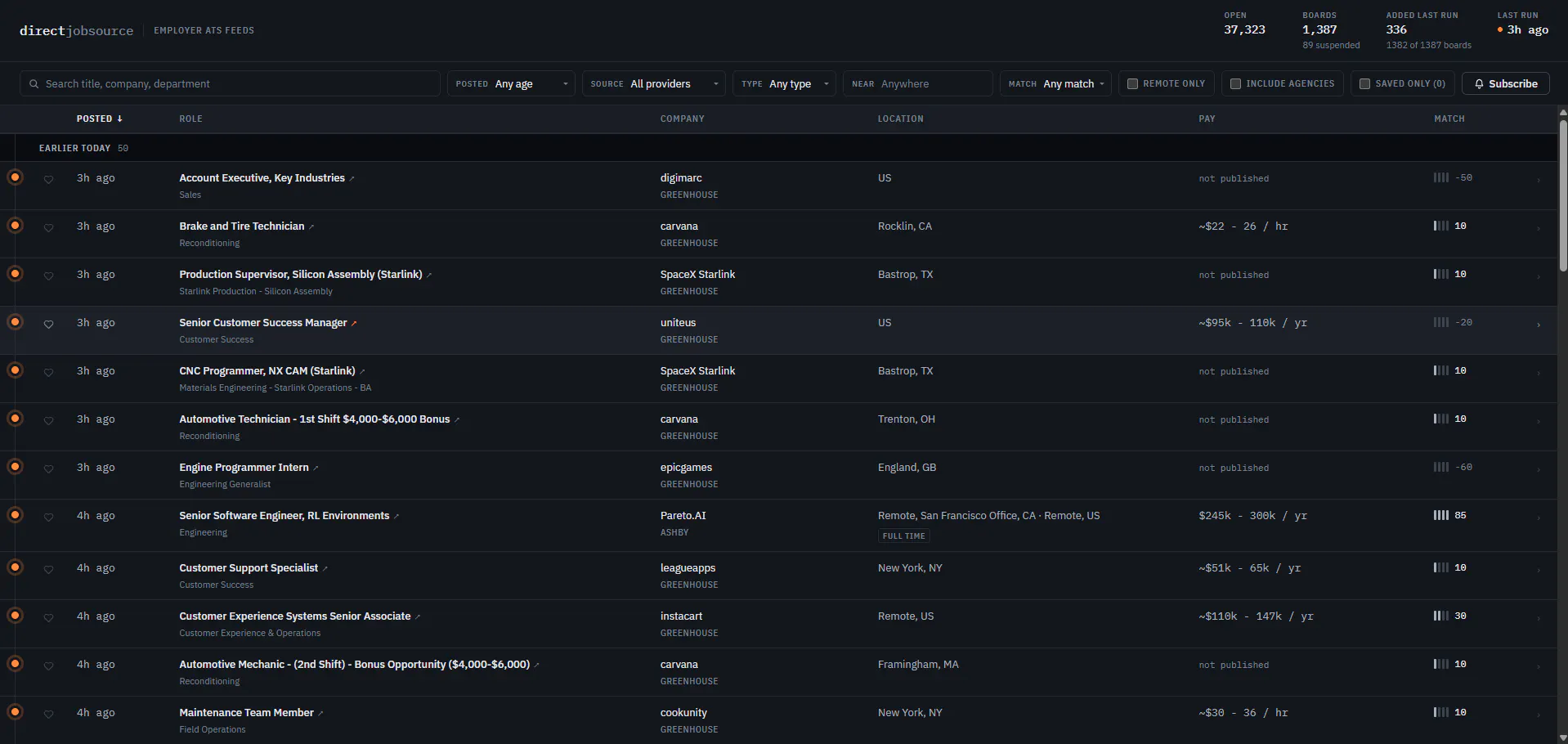Favorite the Maintenance Team Member job
Screen dimensions: 1568x744
48,714
